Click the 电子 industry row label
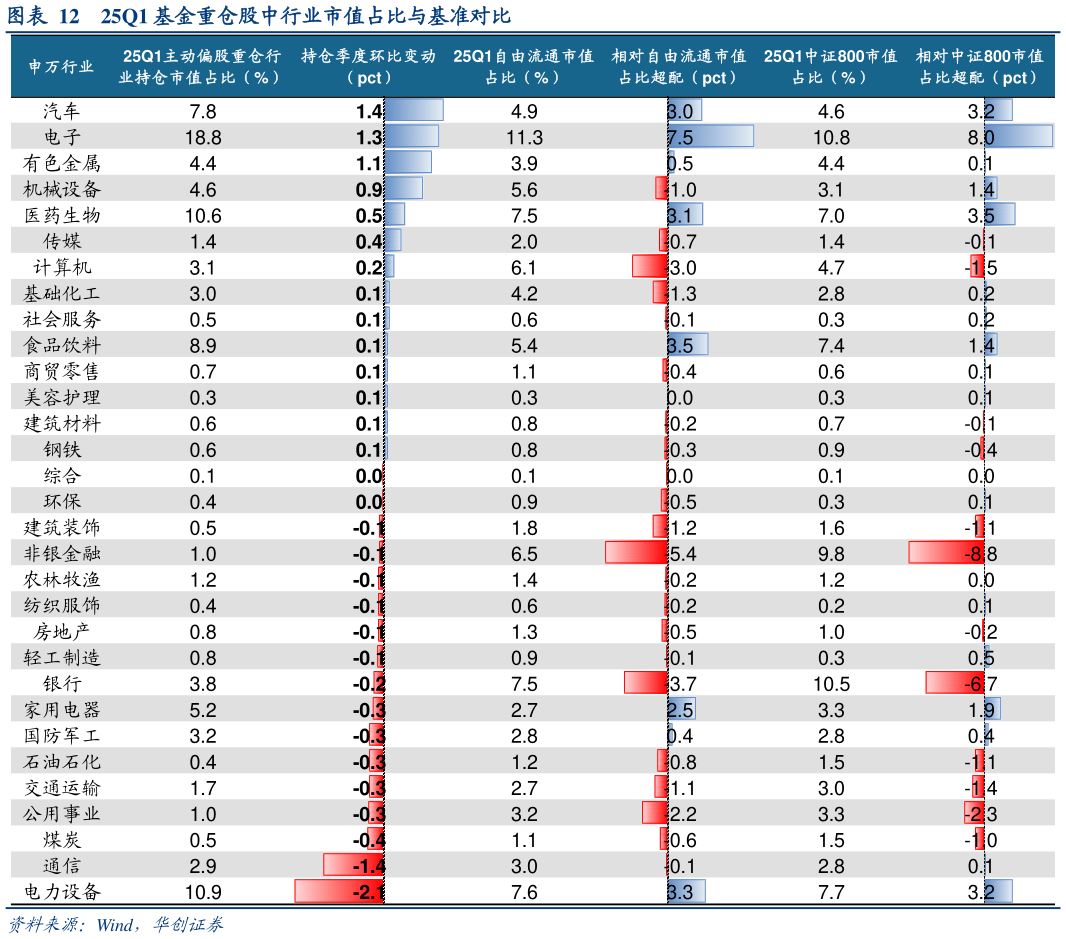Image resolution: width=1066 pixels, height=939 pixels. pyautogui.click(x=62, y=137)
